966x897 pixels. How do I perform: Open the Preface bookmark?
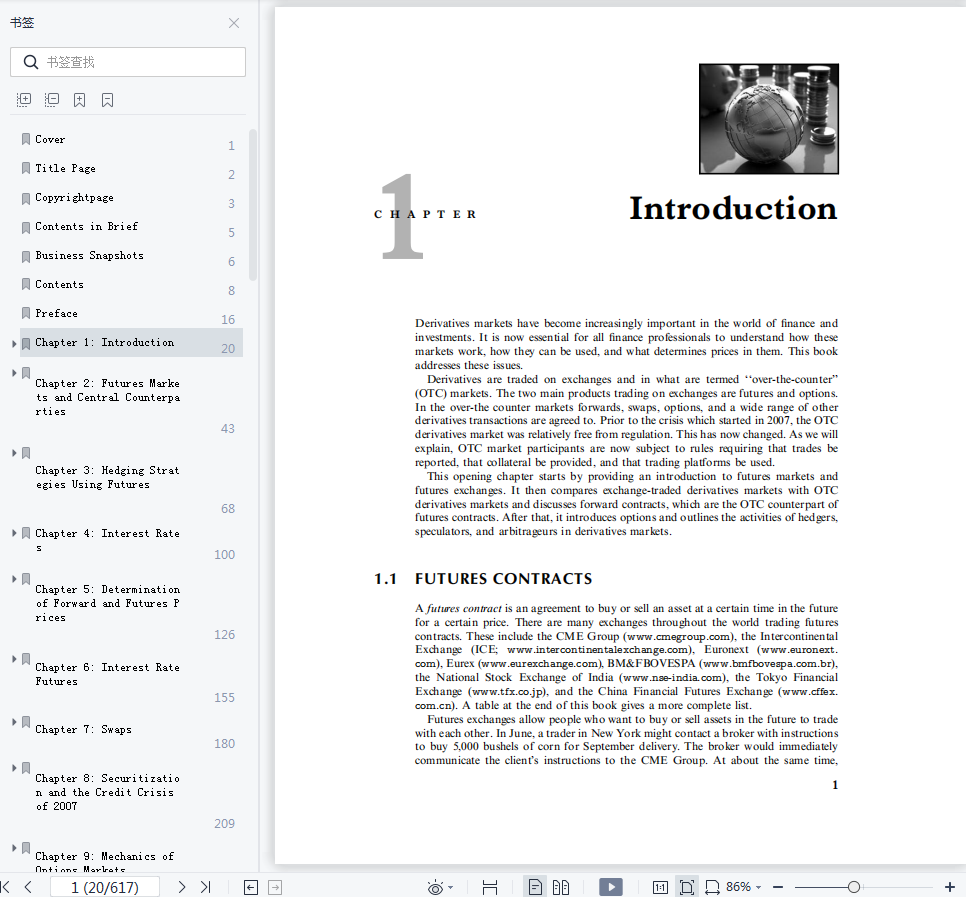(56, 313)
